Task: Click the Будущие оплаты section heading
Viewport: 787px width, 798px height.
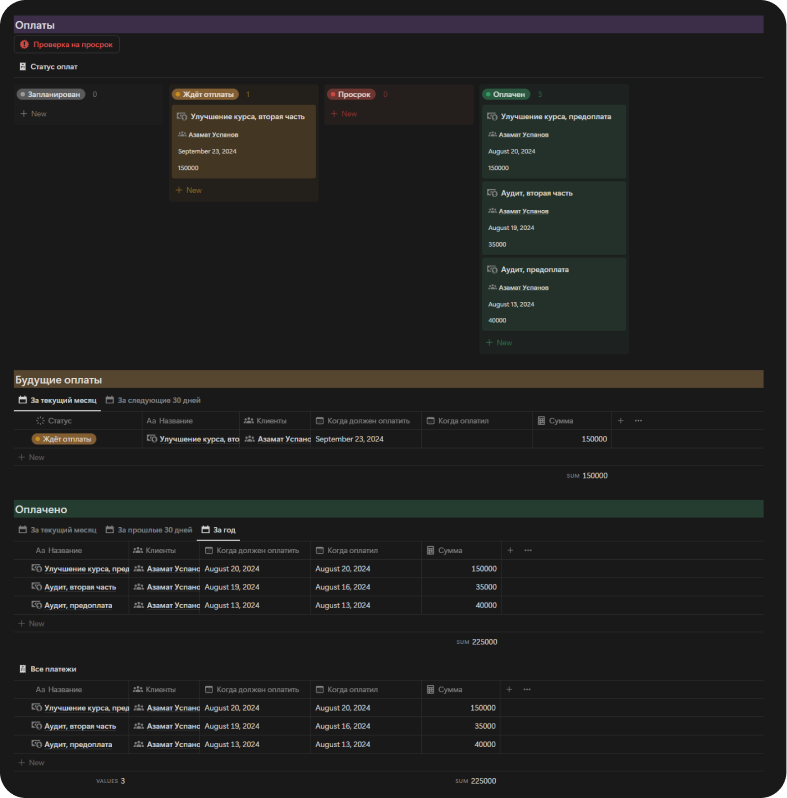Action: coord(59,380)
